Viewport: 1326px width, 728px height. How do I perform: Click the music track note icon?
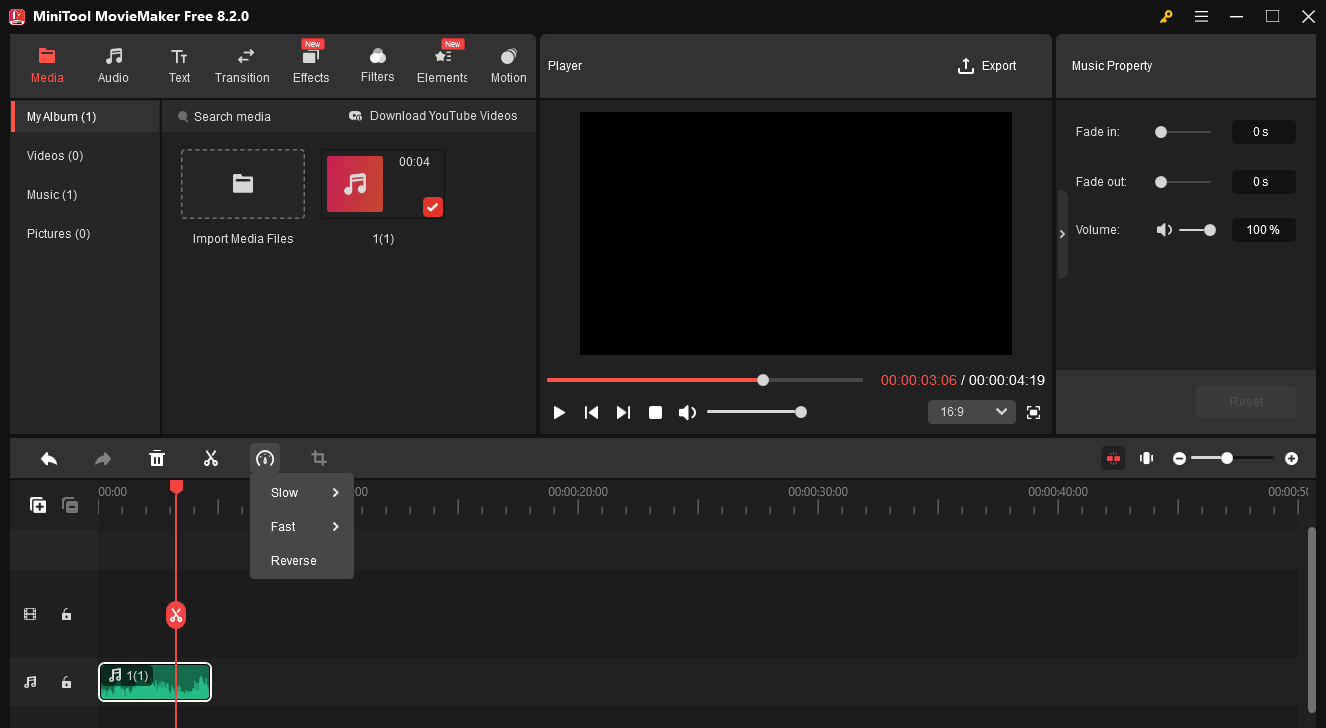pos(30,682)
